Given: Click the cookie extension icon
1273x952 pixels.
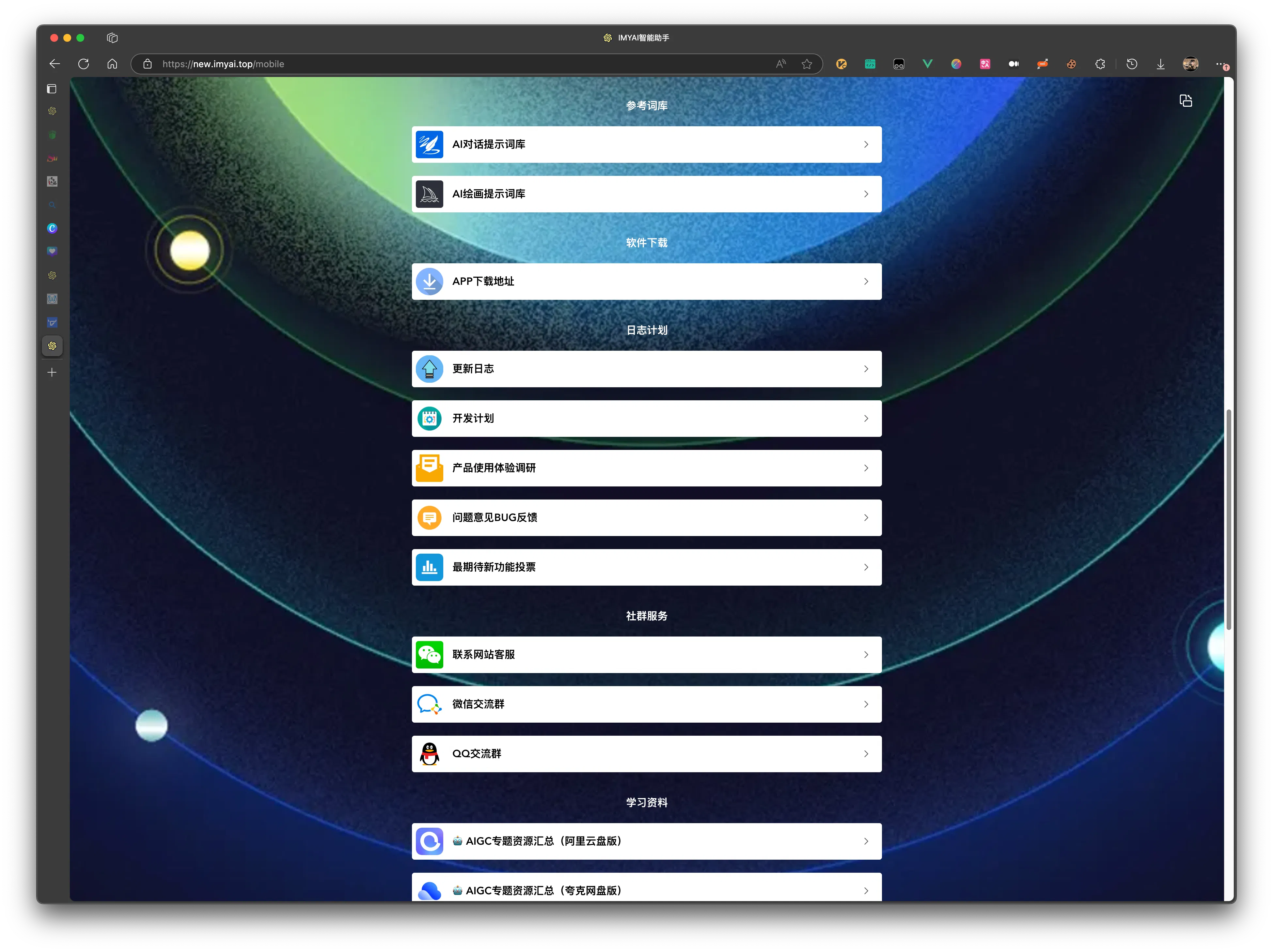Looking at the screenshot, I should coord(1071,64).
